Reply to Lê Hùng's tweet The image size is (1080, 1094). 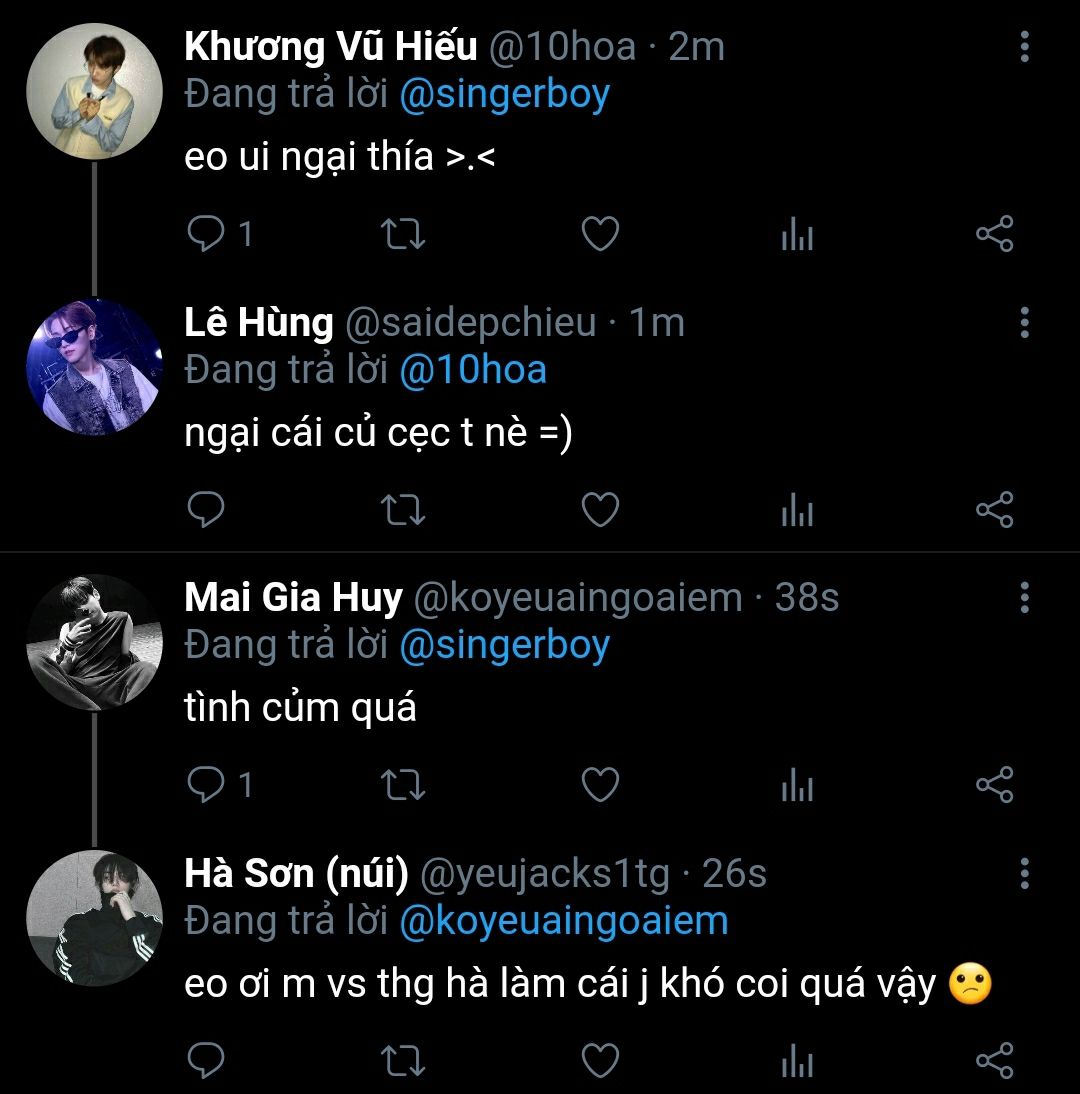click(x=207, y=510)
